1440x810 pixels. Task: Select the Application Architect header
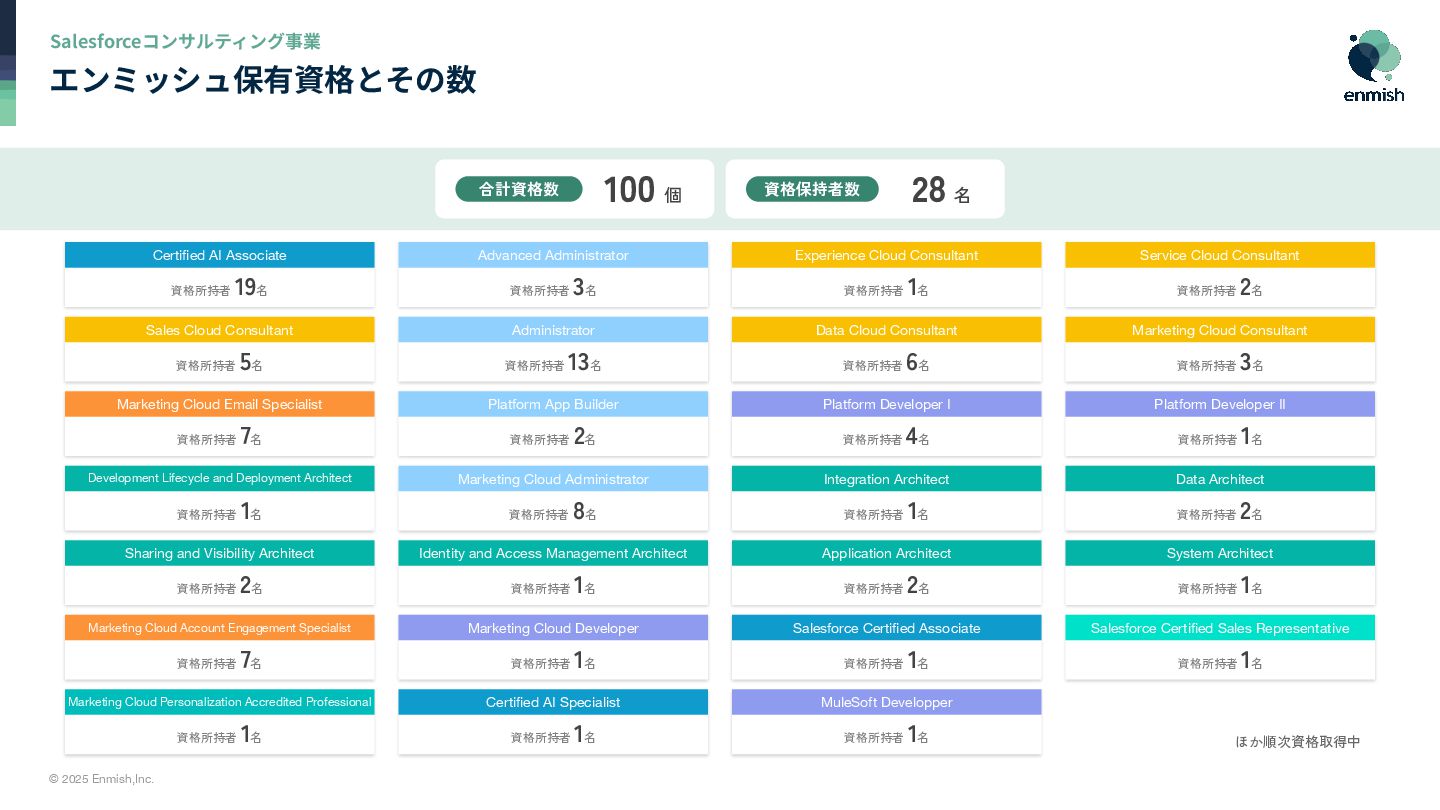pyautogui.click(x=886, y=553)
